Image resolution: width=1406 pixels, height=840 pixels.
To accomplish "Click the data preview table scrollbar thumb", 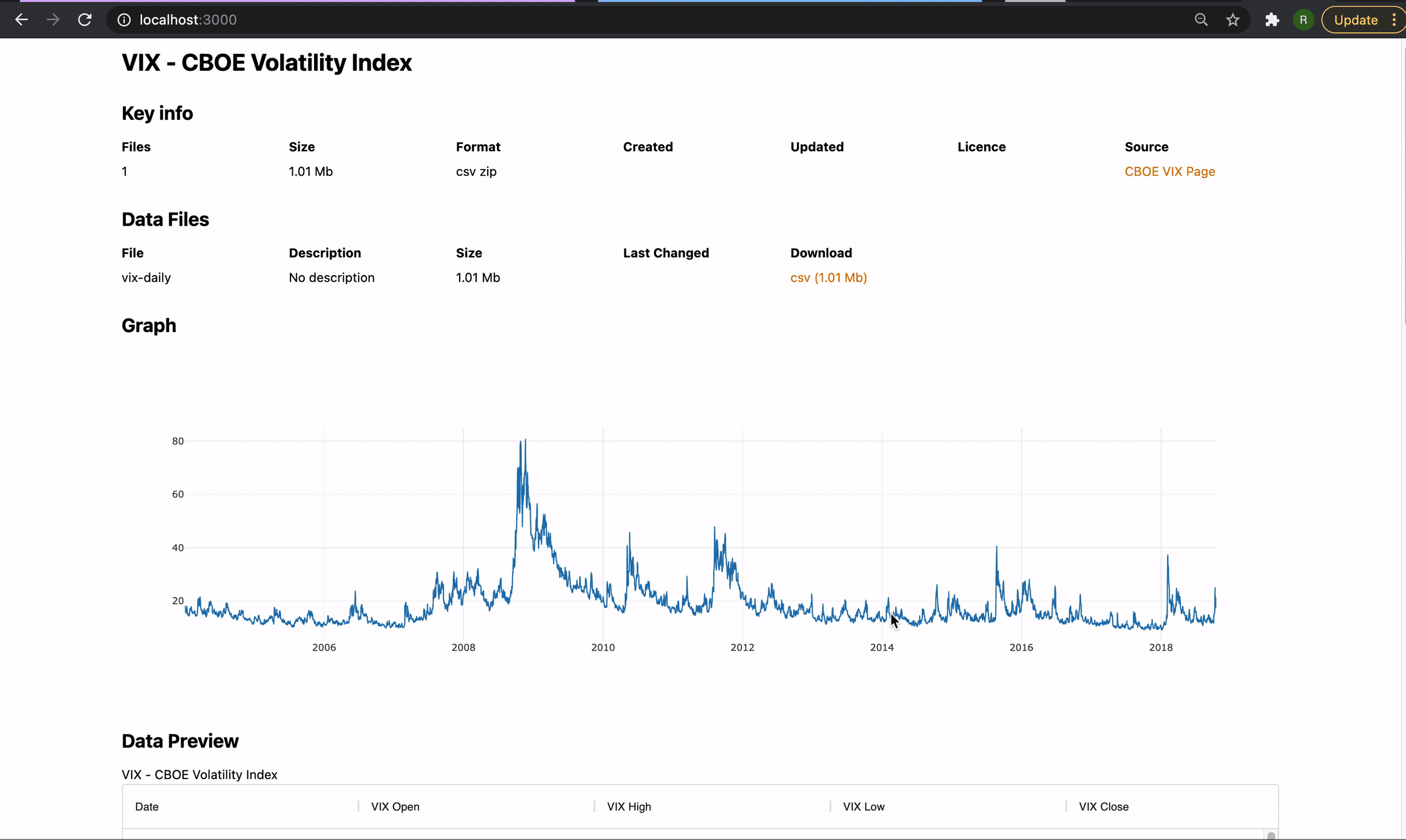I will pyautogui.click(x=1271, y=836).
